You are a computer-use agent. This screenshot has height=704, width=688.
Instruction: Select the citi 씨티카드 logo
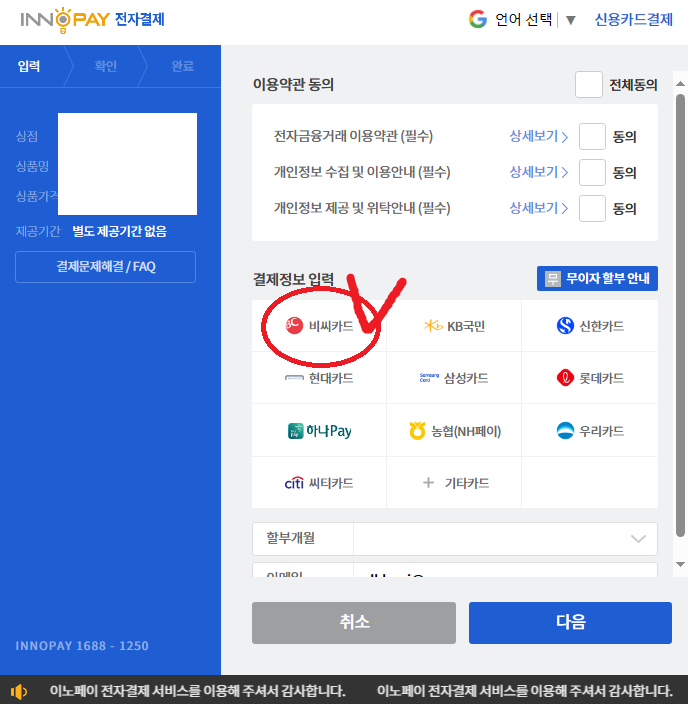[x=294, y=483]
